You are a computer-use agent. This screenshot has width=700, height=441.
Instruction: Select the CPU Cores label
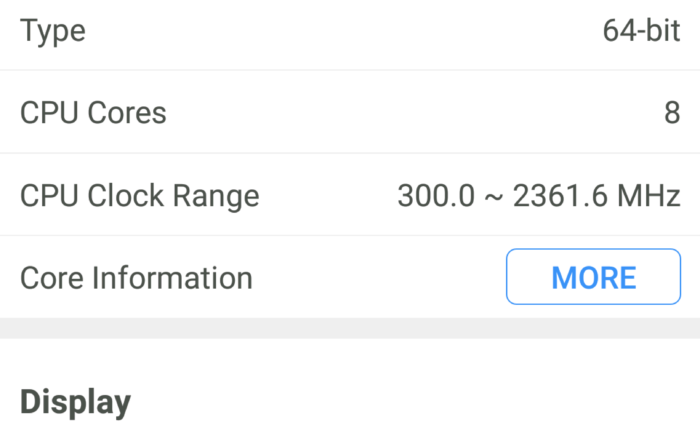click(x=93, y=113)
